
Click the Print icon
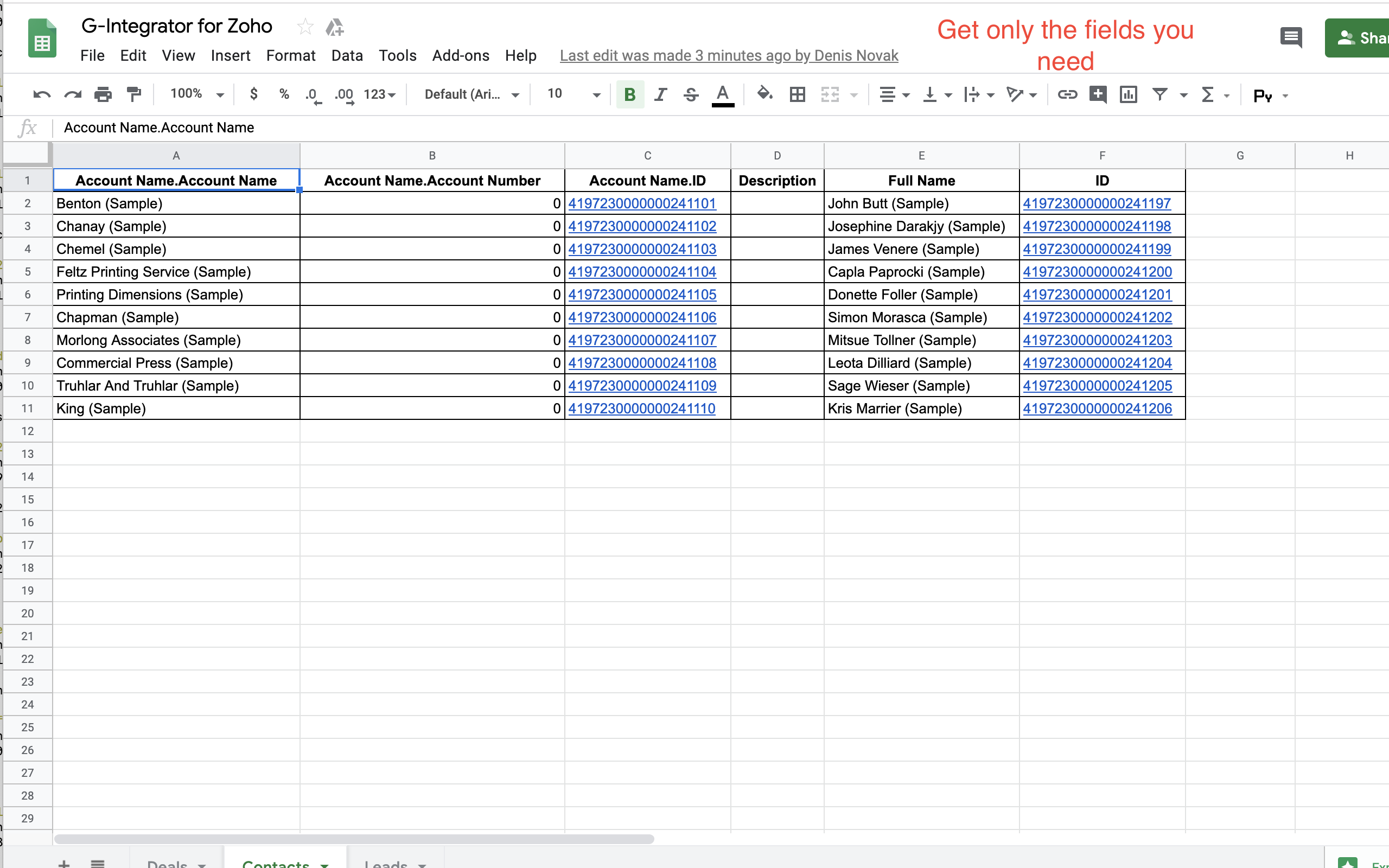pos(103,95)
